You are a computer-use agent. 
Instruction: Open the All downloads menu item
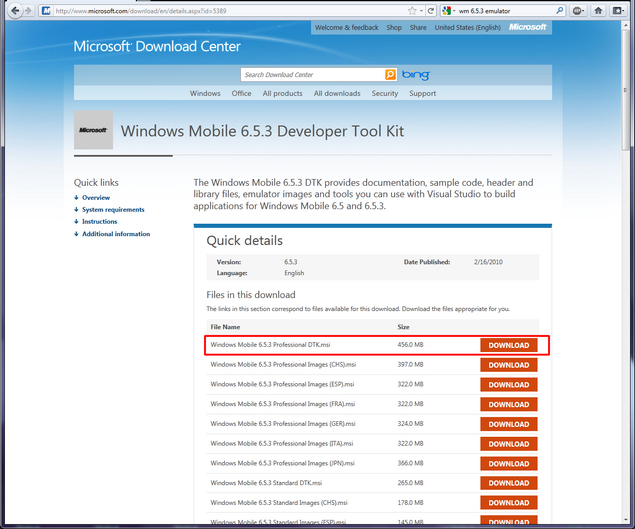click(337, 93)
